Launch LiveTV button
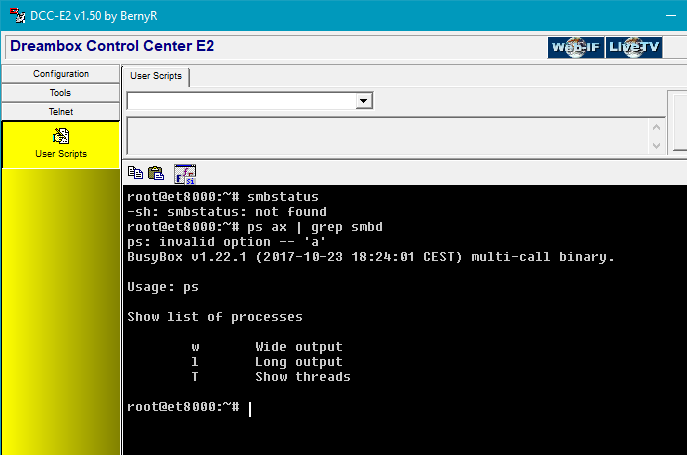This screenshot has height=455, width=687. 634,47
